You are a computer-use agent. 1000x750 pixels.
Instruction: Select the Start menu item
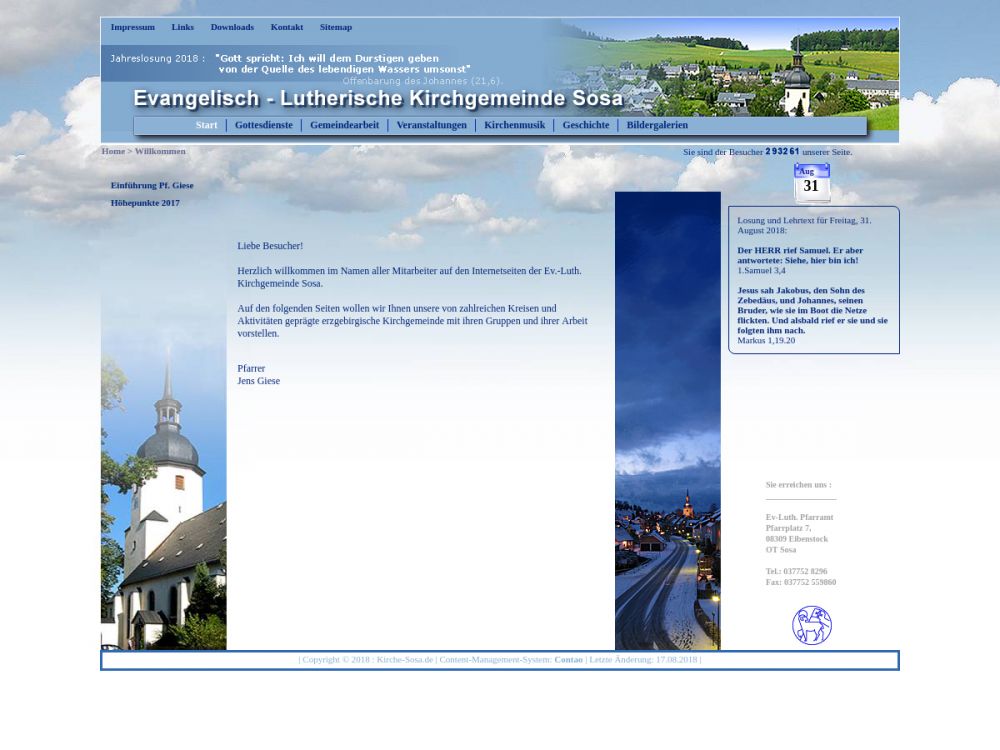click(x=206, y=125)
